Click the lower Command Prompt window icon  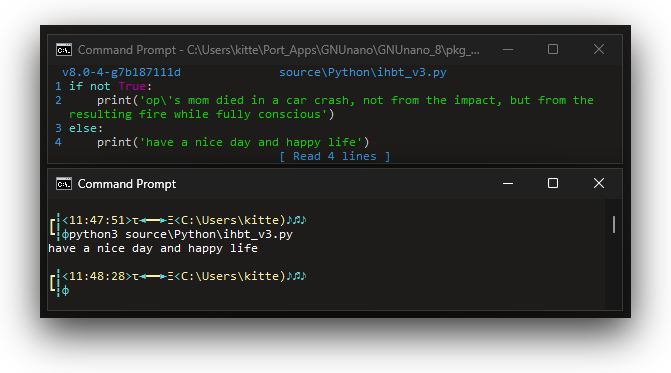coord(64,184)
